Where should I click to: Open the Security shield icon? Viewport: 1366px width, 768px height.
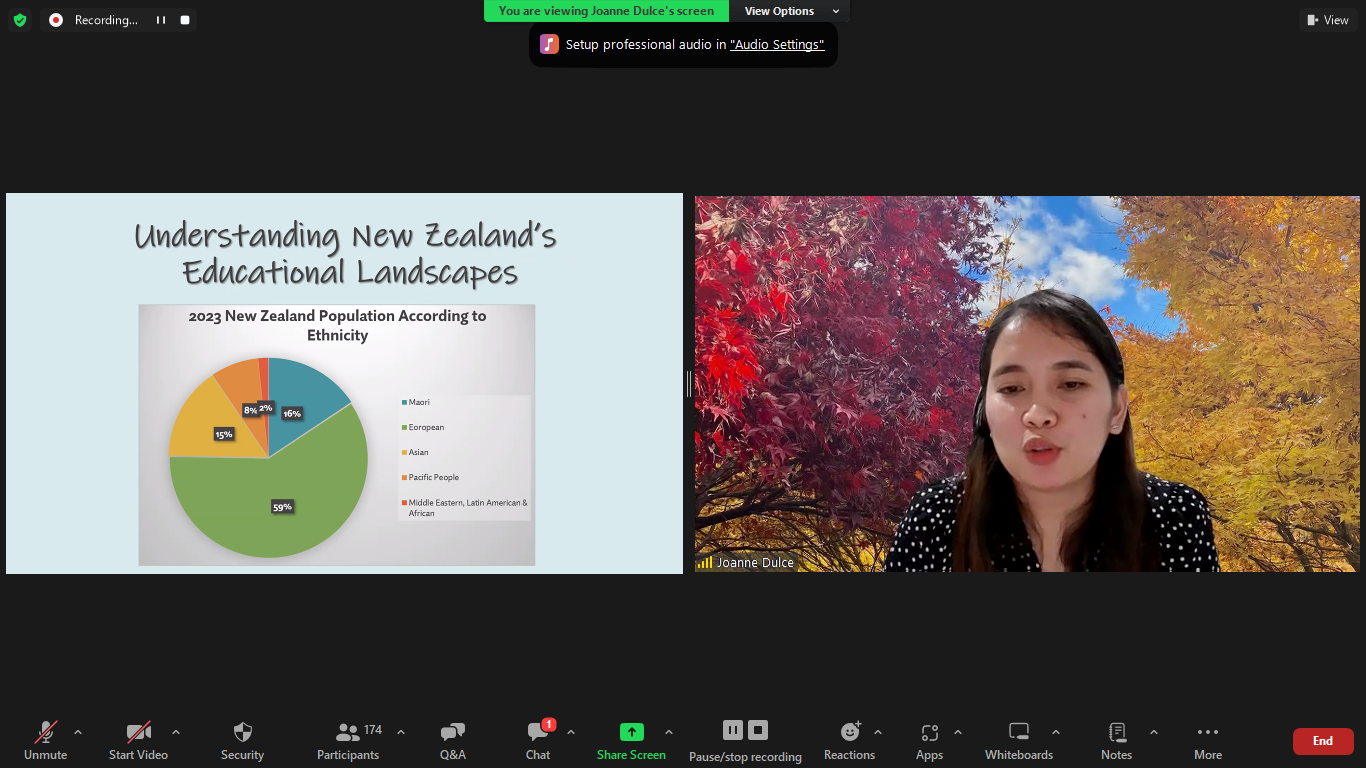[x=242, y=740]
